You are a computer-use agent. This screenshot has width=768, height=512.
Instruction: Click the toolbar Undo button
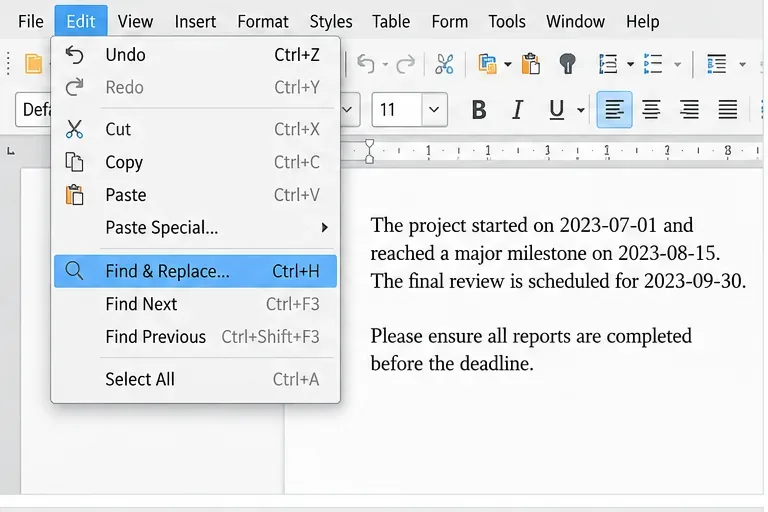(x=366, y=64)
